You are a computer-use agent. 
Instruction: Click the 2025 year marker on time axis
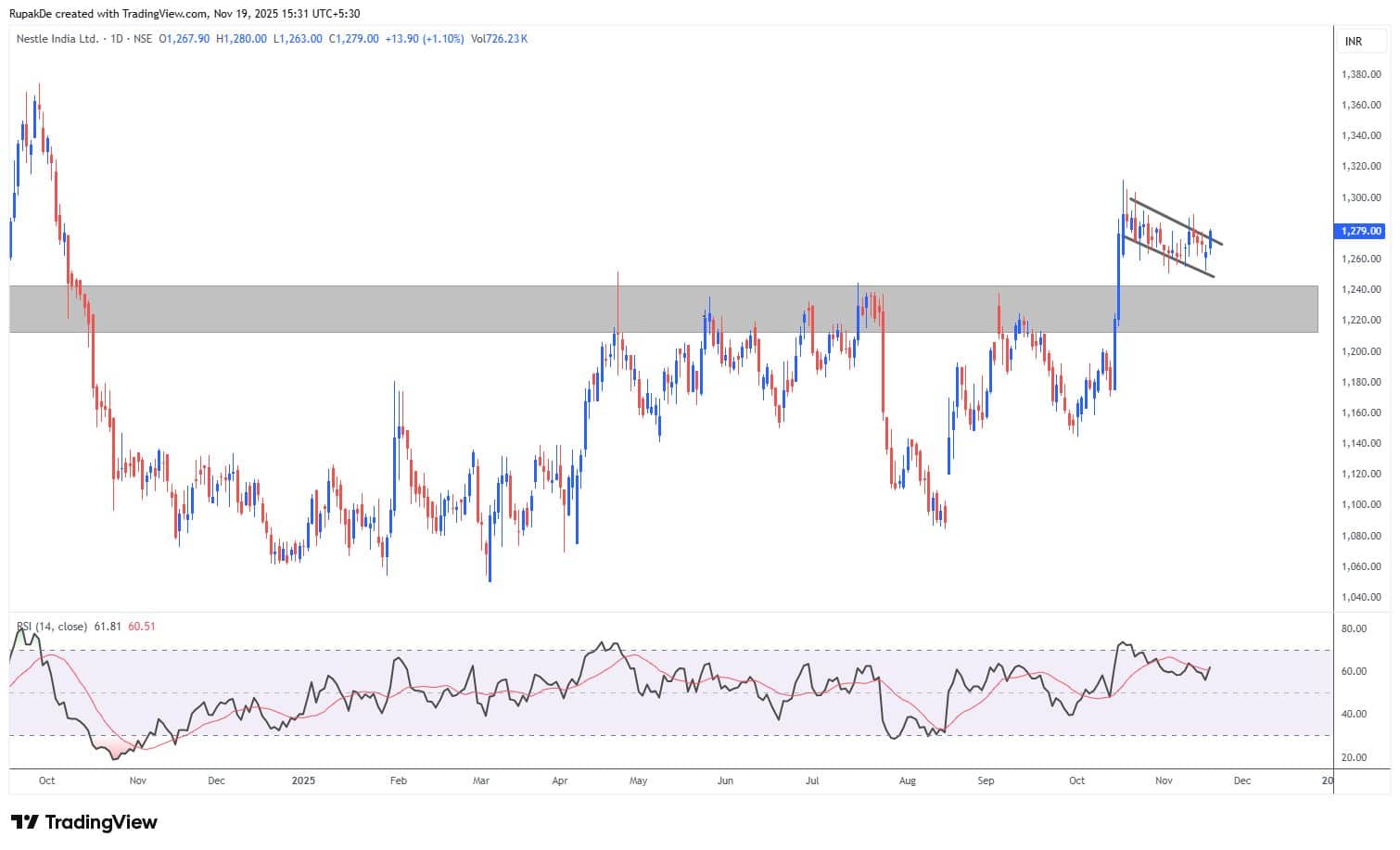(x=303, y=780)
